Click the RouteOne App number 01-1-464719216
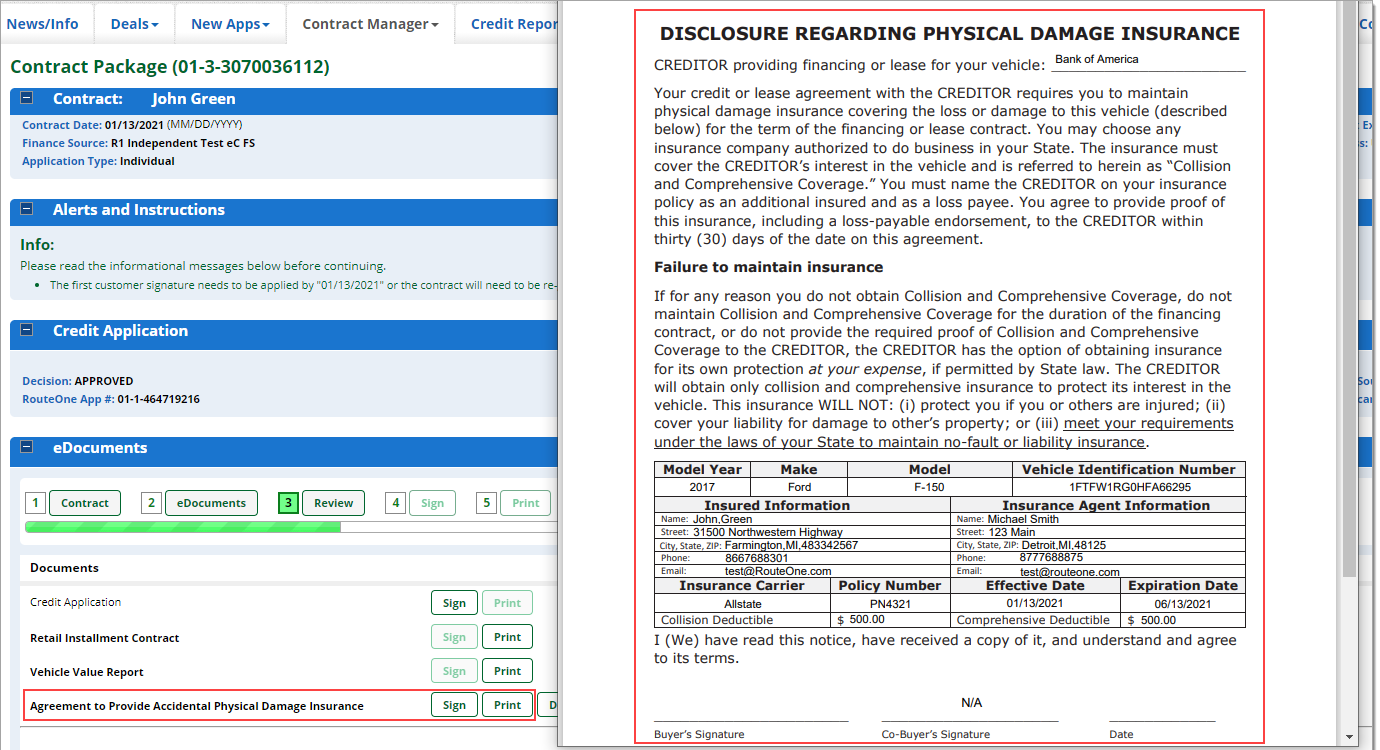 [x=158, y=399]
